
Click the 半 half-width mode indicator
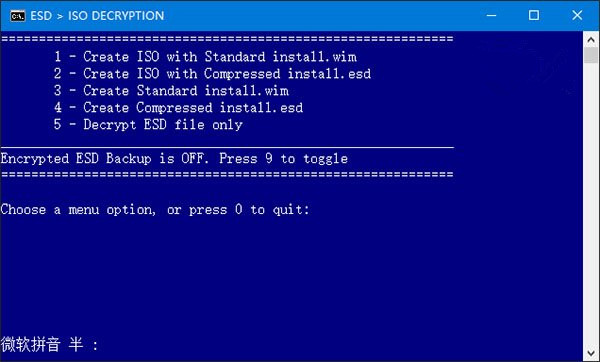pos(76,344)
